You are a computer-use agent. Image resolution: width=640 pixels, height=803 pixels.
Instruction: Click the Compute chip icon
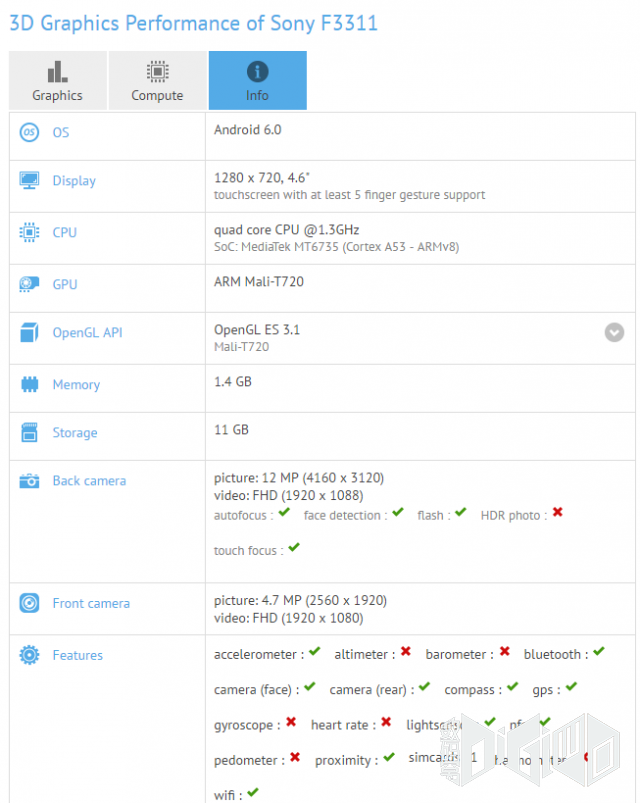point(158,71)
